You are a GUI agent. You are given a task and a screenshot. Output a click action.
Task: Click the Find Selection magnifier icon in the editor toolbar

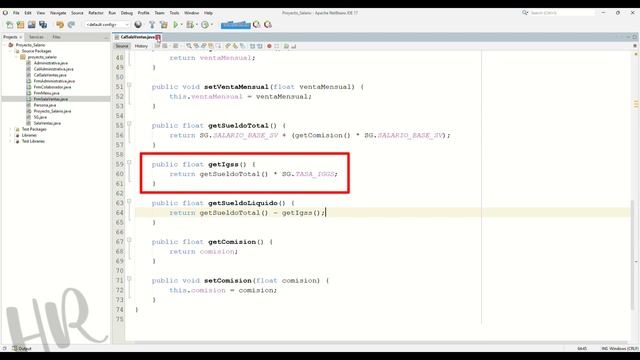click(189, 46)
